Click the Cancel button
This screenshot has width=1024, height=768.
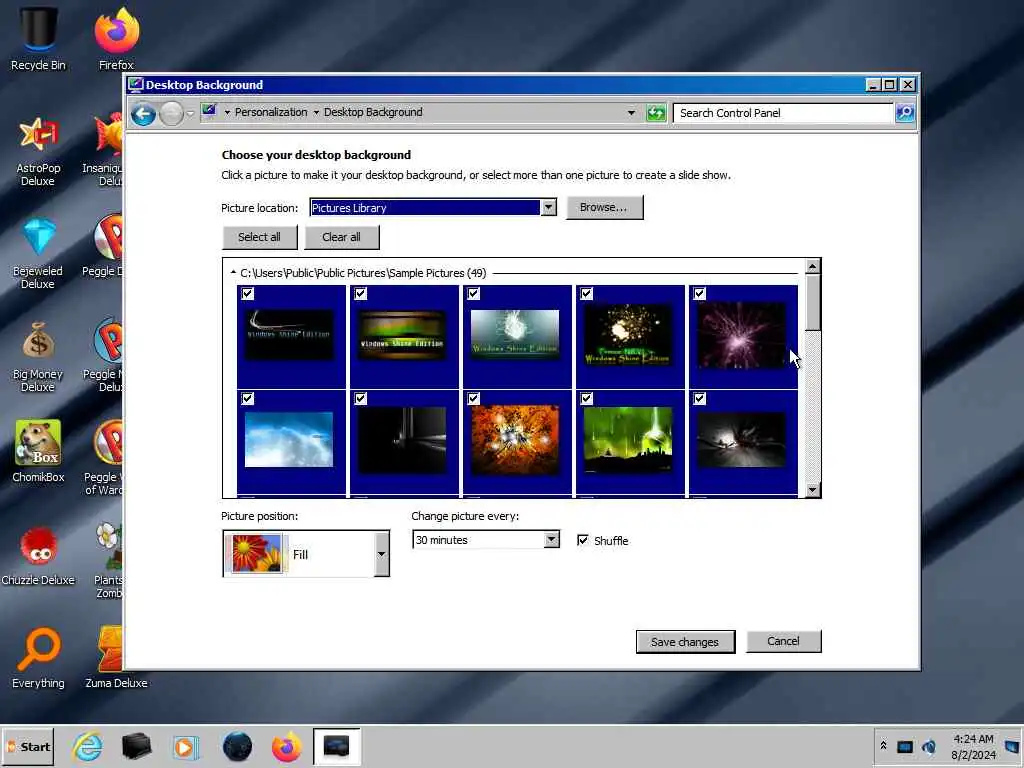click(783, 641)
